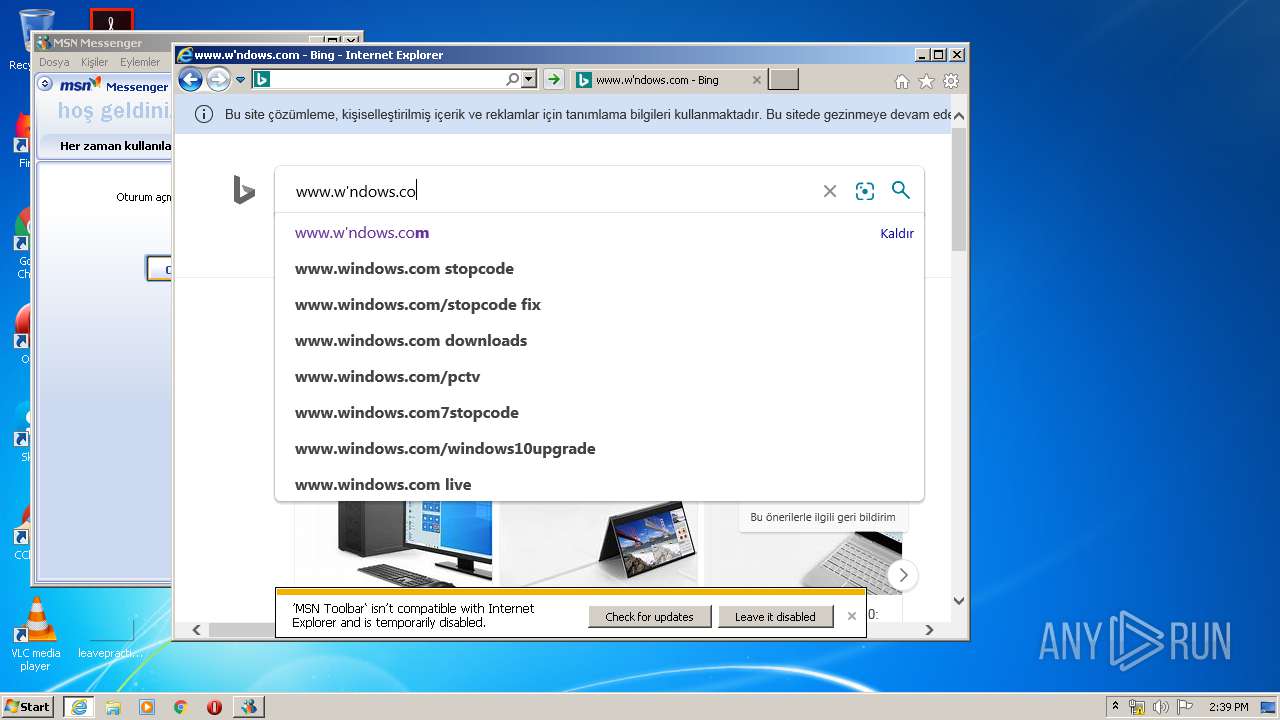
Task: Show hidden system tray icons arrow
Action: coord(1116,706)
